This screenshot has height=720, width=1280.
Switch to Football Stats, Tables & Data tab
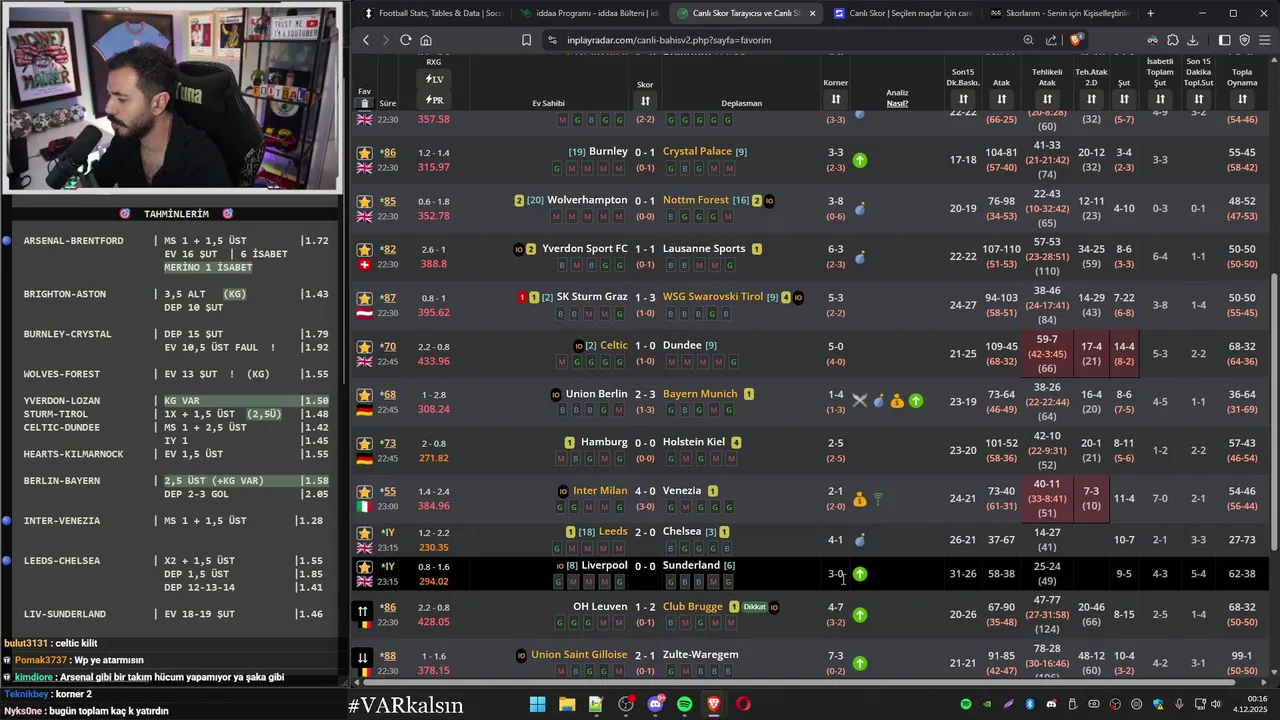432,13
